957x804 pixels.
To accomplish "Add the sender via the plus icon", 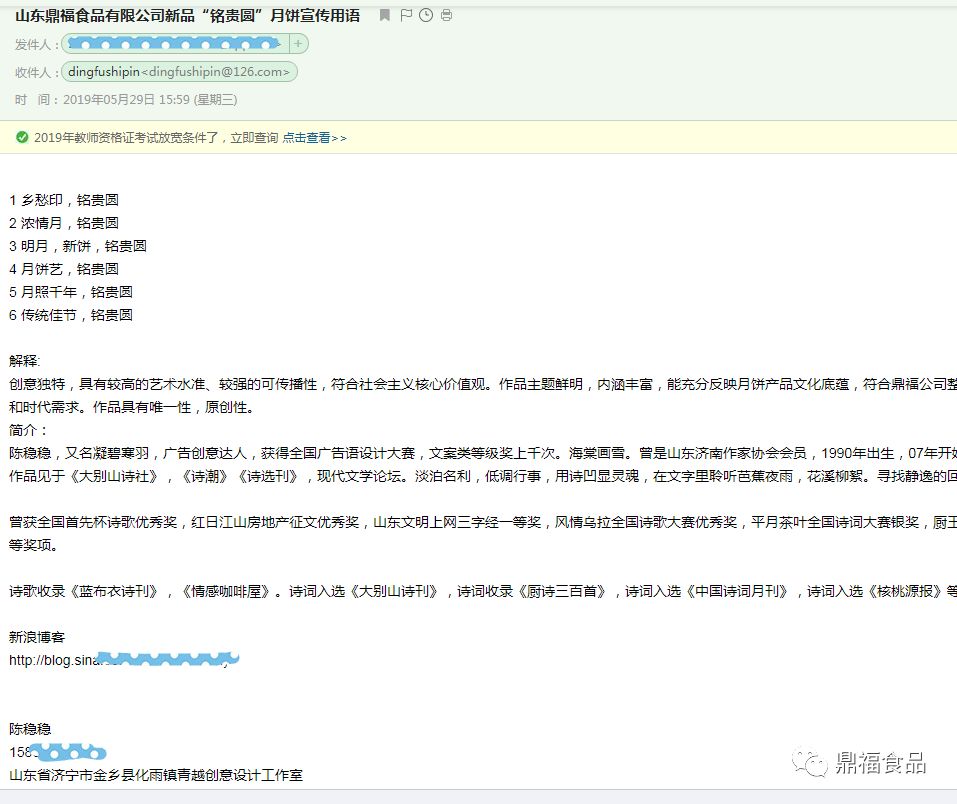I will point(298,43).
